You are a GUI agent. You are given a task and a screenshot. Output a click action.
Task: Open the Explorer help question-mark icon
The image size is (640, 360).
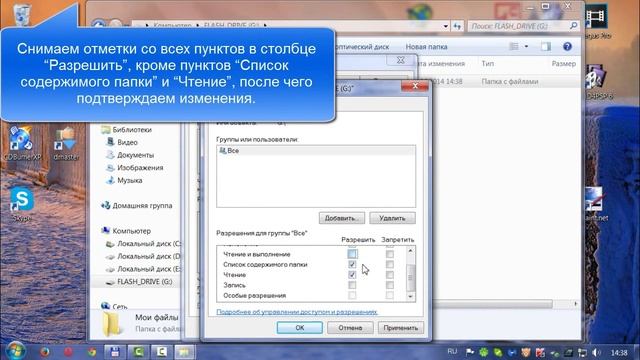point(567,47)
